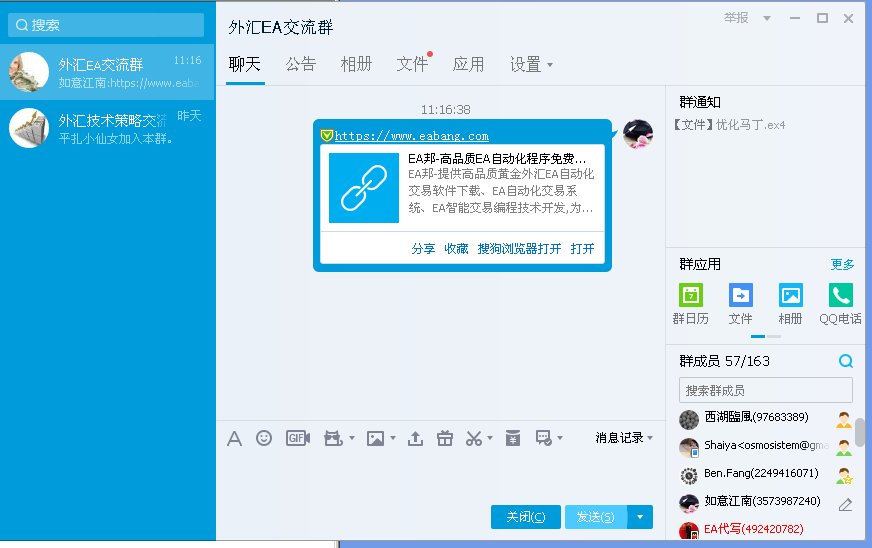This screenshot has width=872, height=548.
Task: Open the 文件 tab
Action: tap(412, 65)
